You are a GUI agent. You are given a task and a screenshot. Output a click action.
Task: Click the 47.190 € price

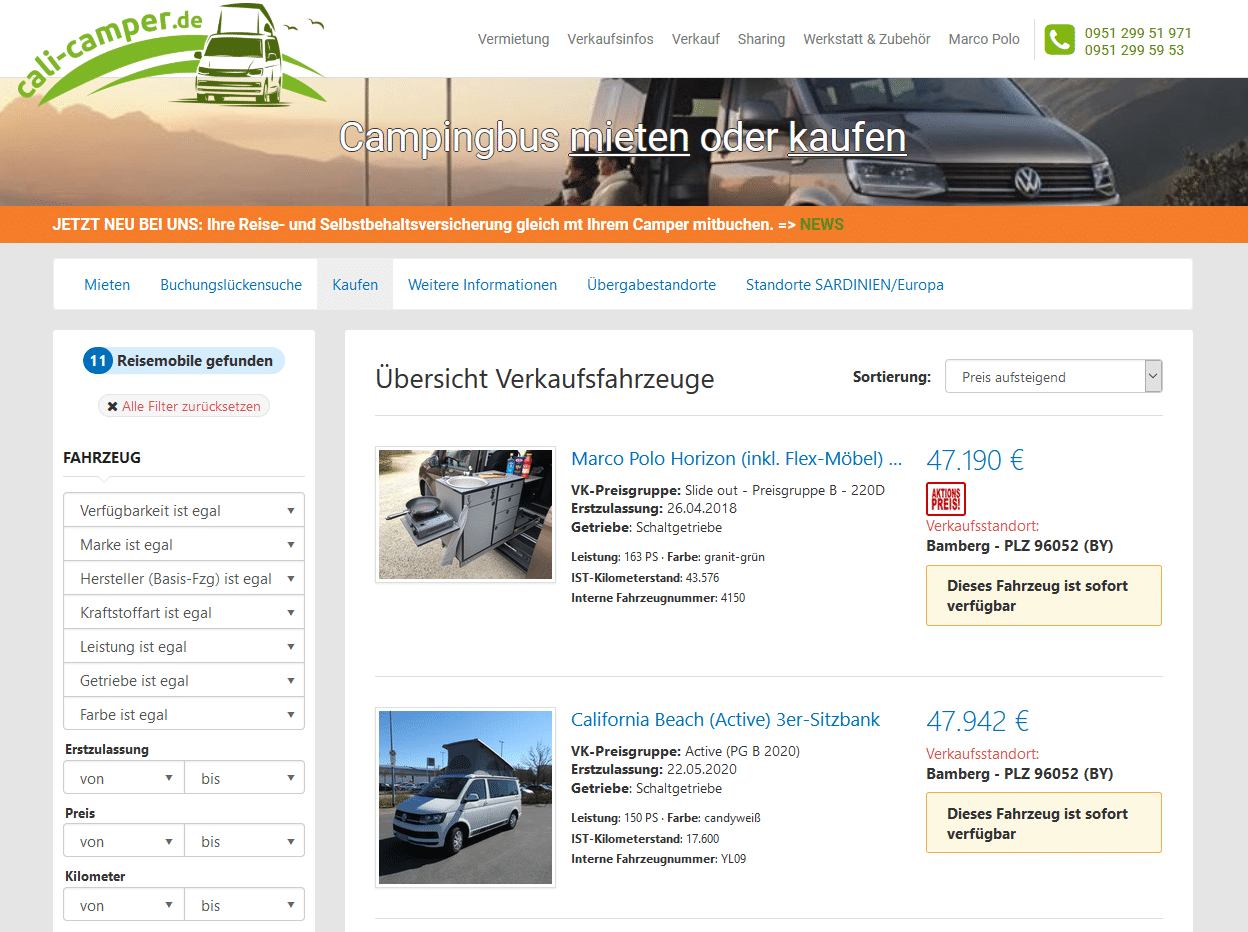[x=976, y=460]
